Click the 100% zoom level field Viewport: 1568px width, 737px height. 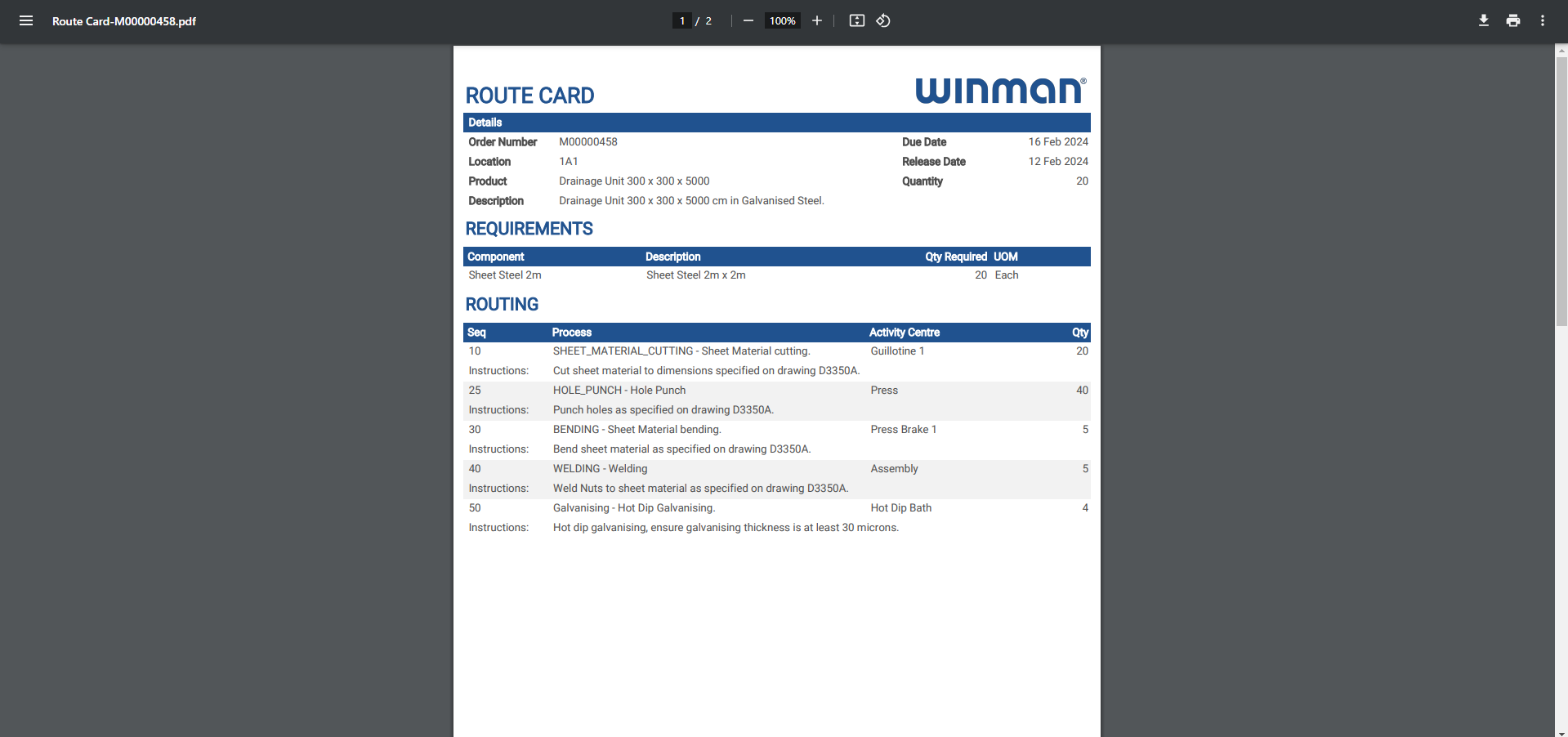[x=781, y=20]
